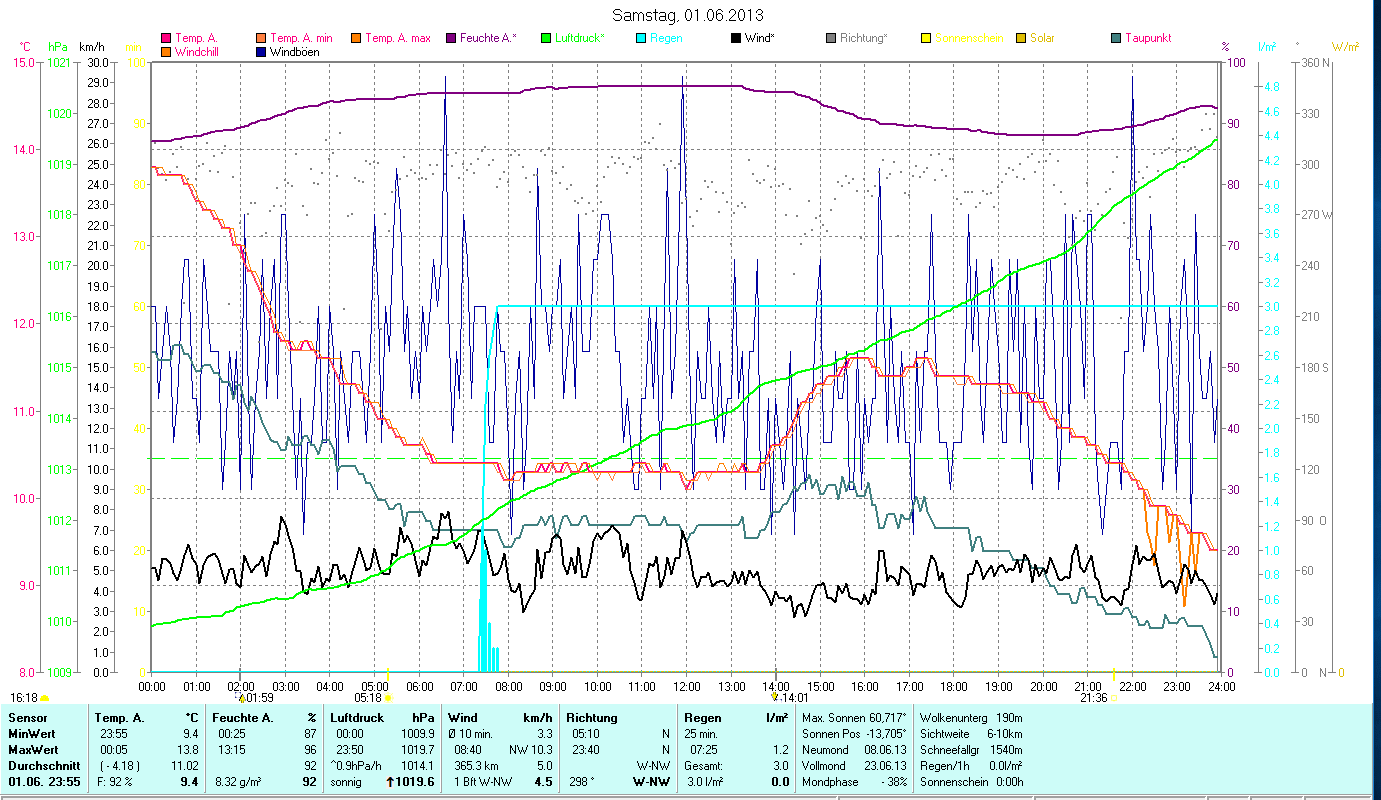Click the pink Temp. A. legend swatch
The height and width of the screenshot is (800, 1381).
click(166, 38)
